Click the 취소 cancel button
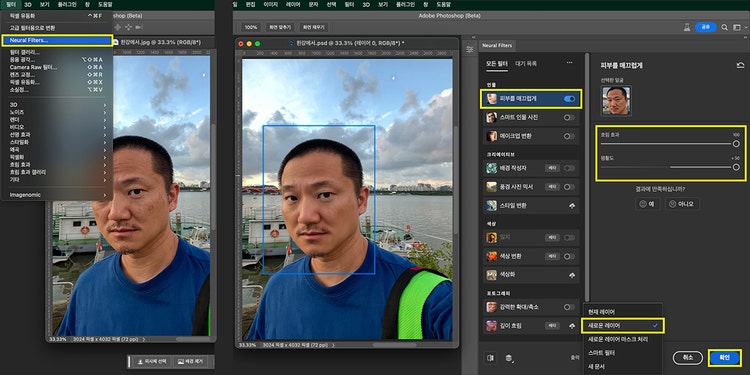 click(687, 357)
